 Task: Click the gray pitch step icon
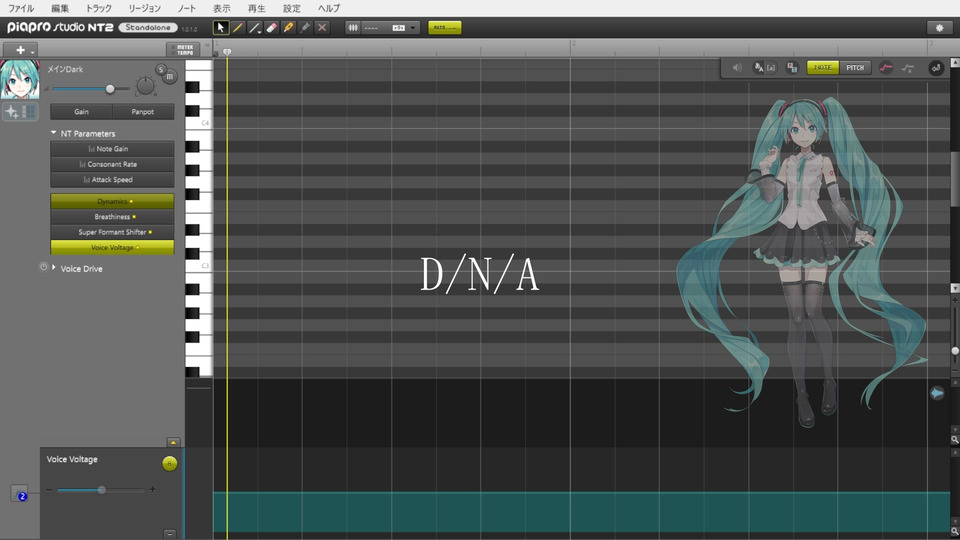coord(907,67)
